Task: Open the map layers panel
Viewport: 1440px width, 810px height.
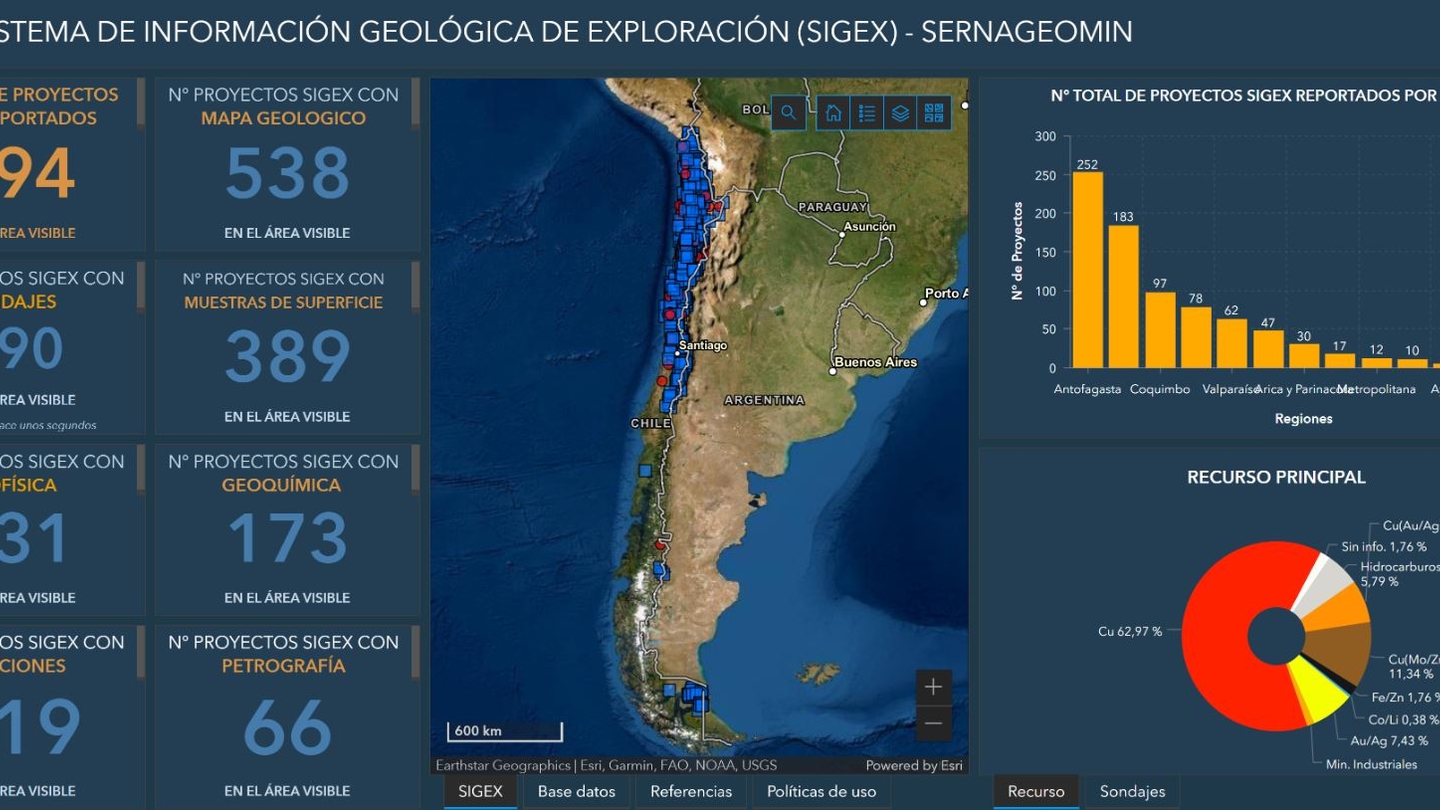Action: [900, 113]
